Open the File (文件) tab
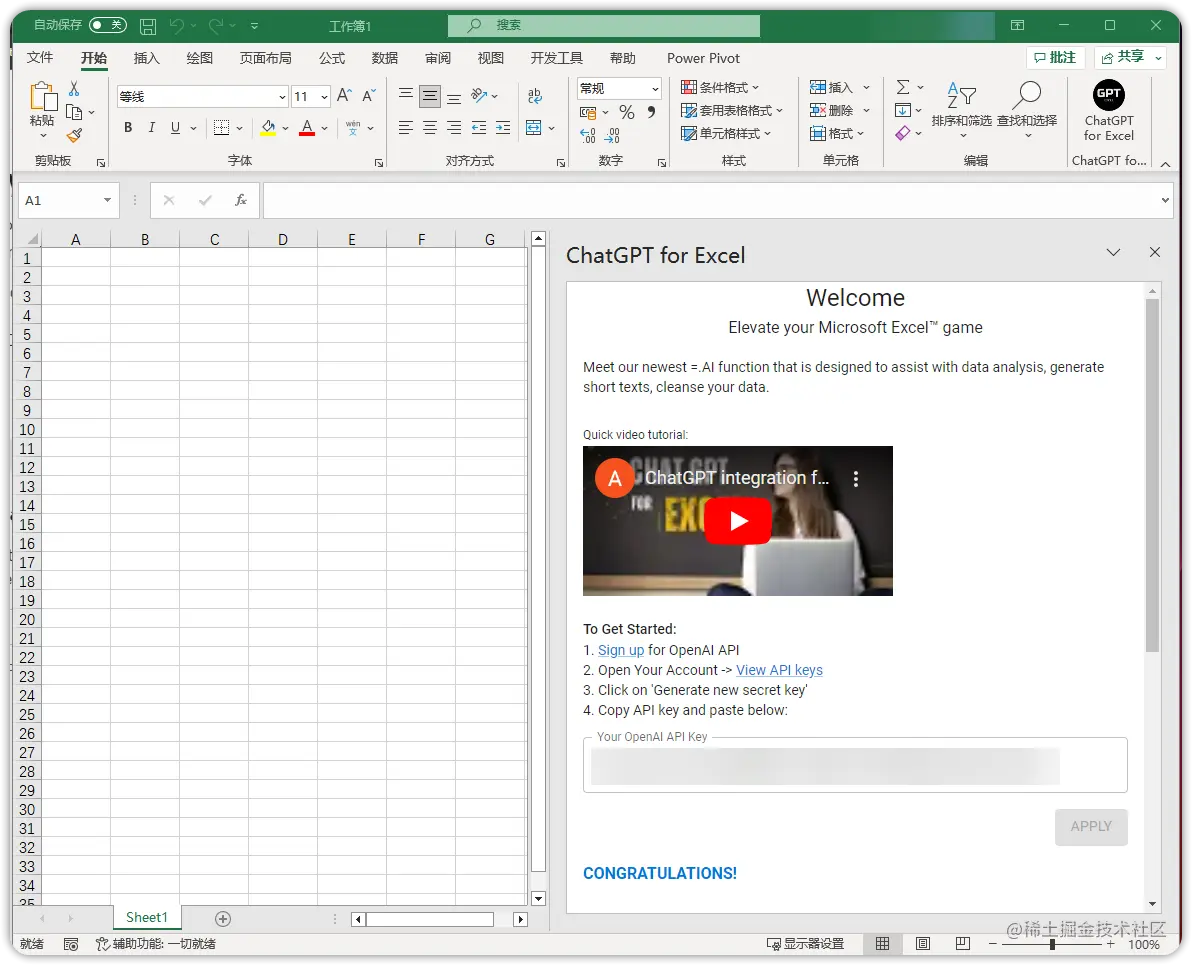 40,58
